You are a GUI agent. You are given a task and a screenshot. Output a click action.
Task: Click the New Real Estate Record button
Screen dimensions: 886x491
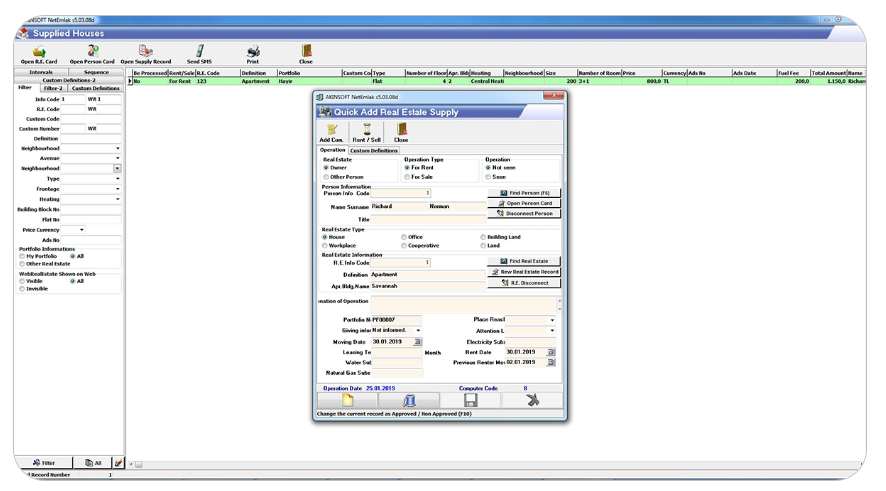pyautogui.click(x=524, y=272)
